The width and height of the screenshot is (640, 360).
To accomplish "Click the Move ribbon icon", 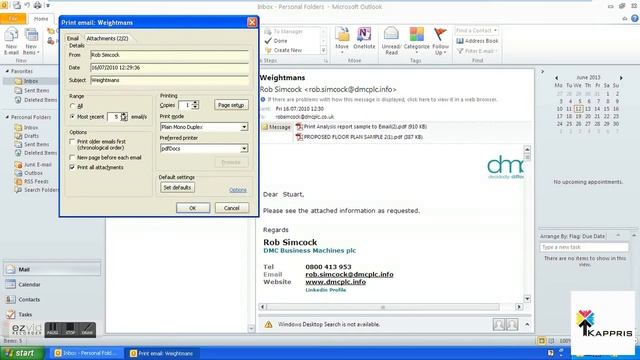I will (x=342, y=41).
